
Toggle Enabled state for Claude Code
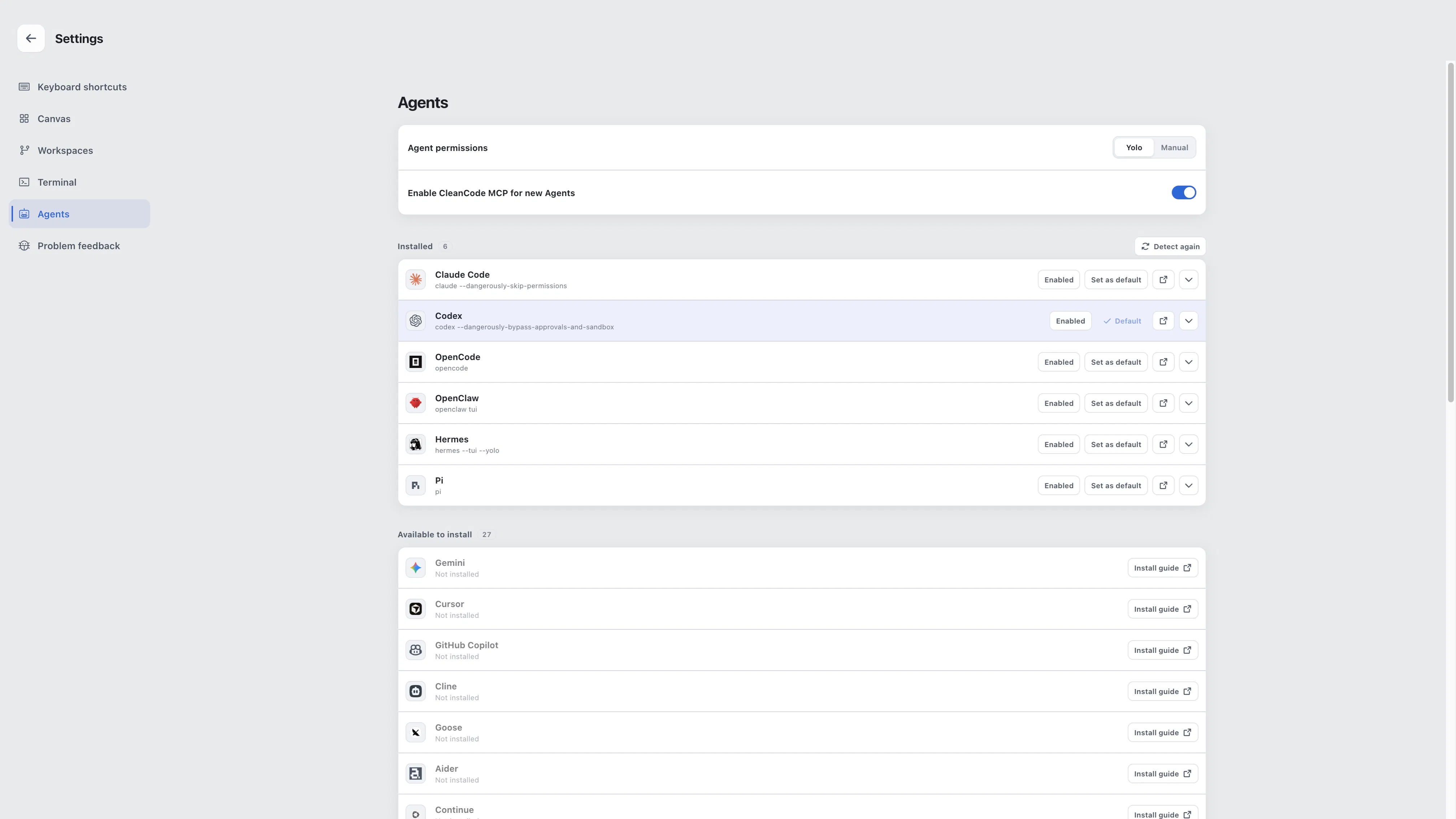click(1059, 280)
